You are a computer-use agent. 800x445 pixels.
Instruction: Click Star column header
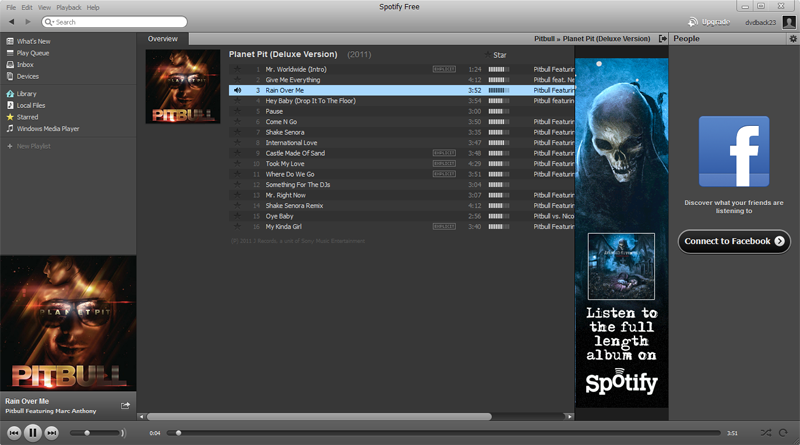(495, 55)
